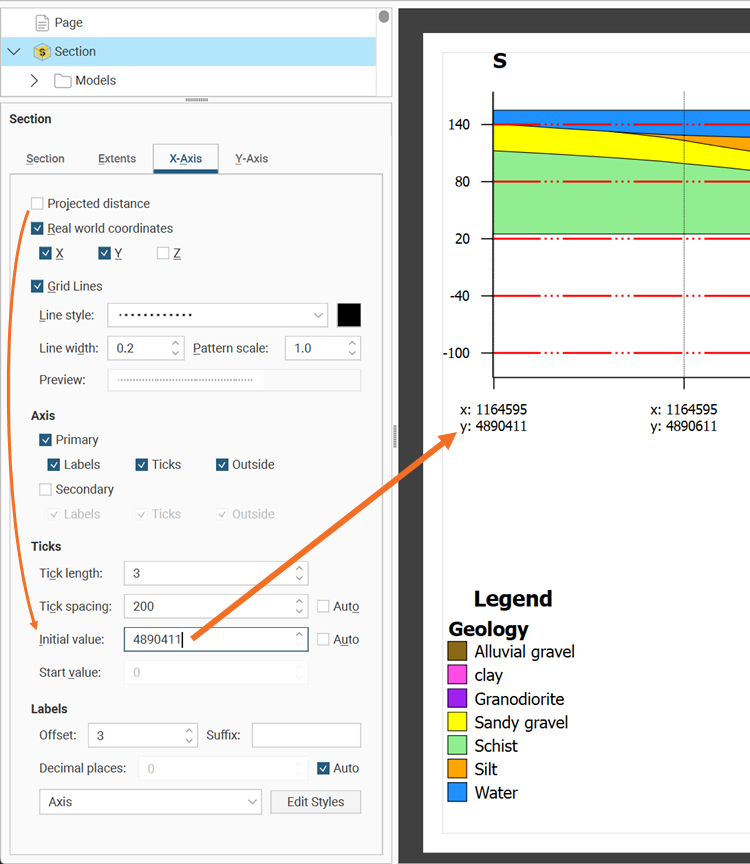Open the Axis style dropdown
Viewport: 750px width, 864px height.
pos(150,802)
